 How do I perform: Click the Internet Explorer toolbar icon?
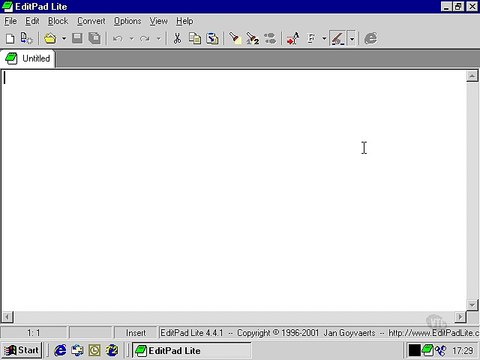coord(370,39)
